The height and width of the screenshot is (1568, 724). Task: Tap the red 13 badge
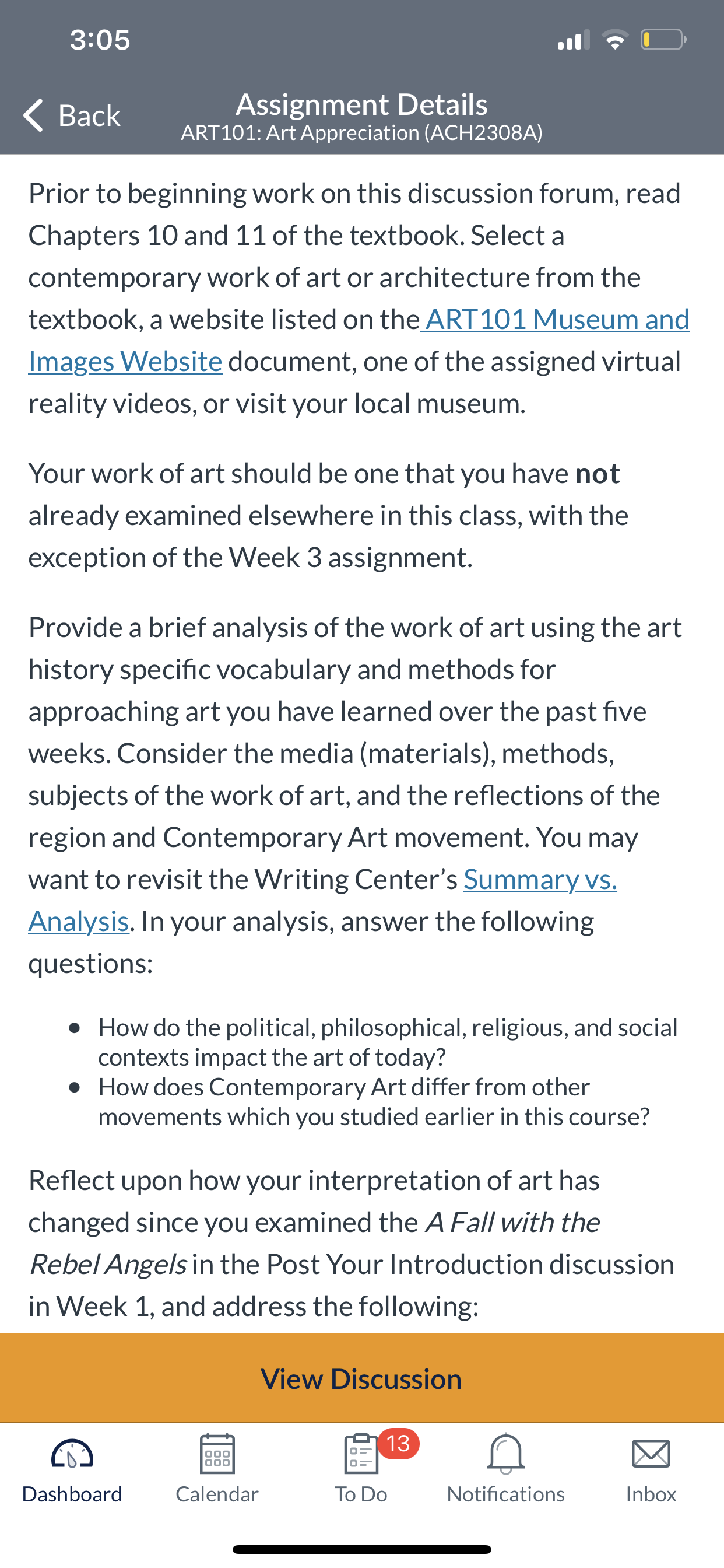[399, 1443]
